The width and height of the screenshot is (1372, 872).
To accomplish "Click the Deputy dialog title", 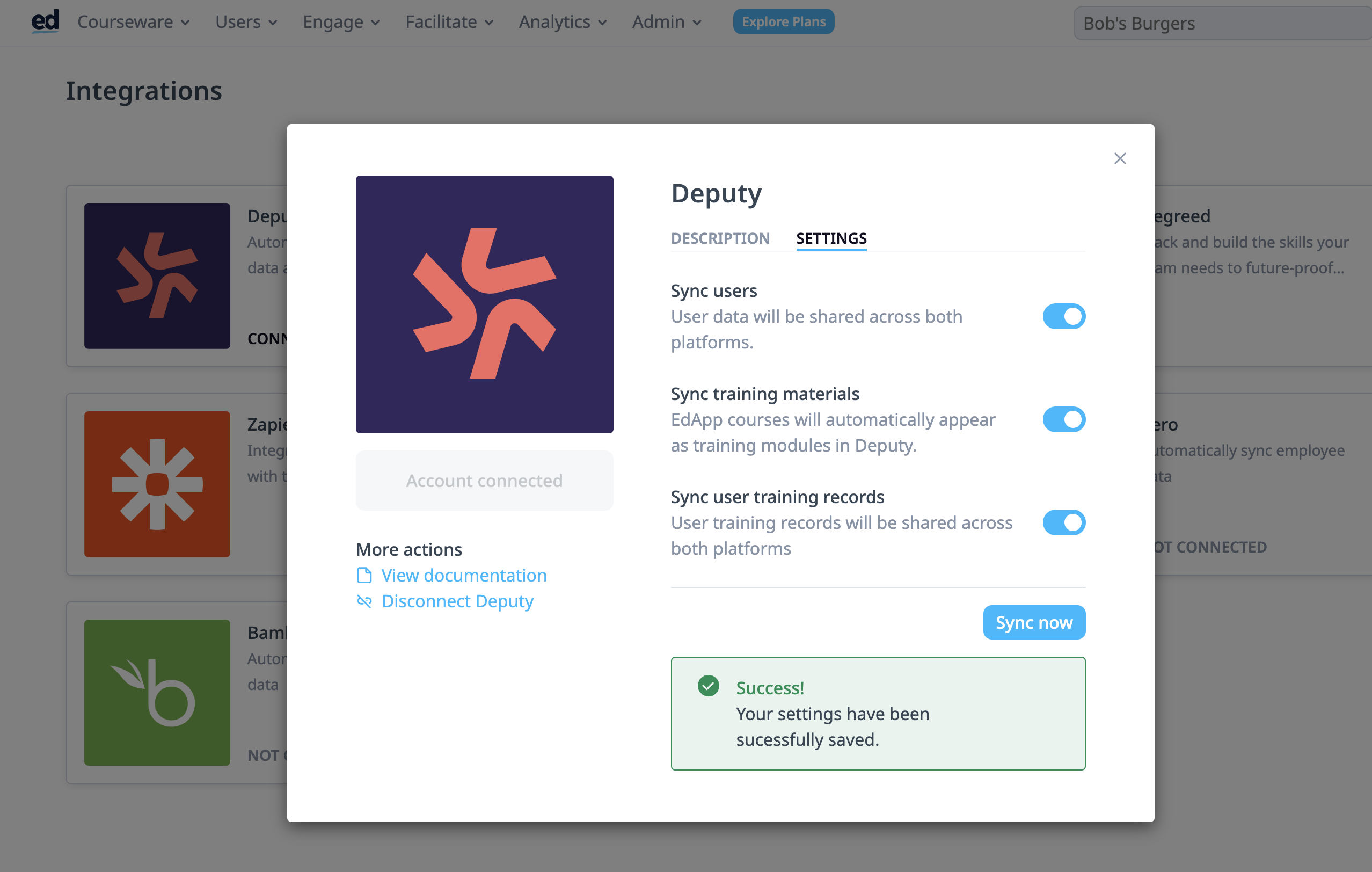I will (x=716, y=194).
